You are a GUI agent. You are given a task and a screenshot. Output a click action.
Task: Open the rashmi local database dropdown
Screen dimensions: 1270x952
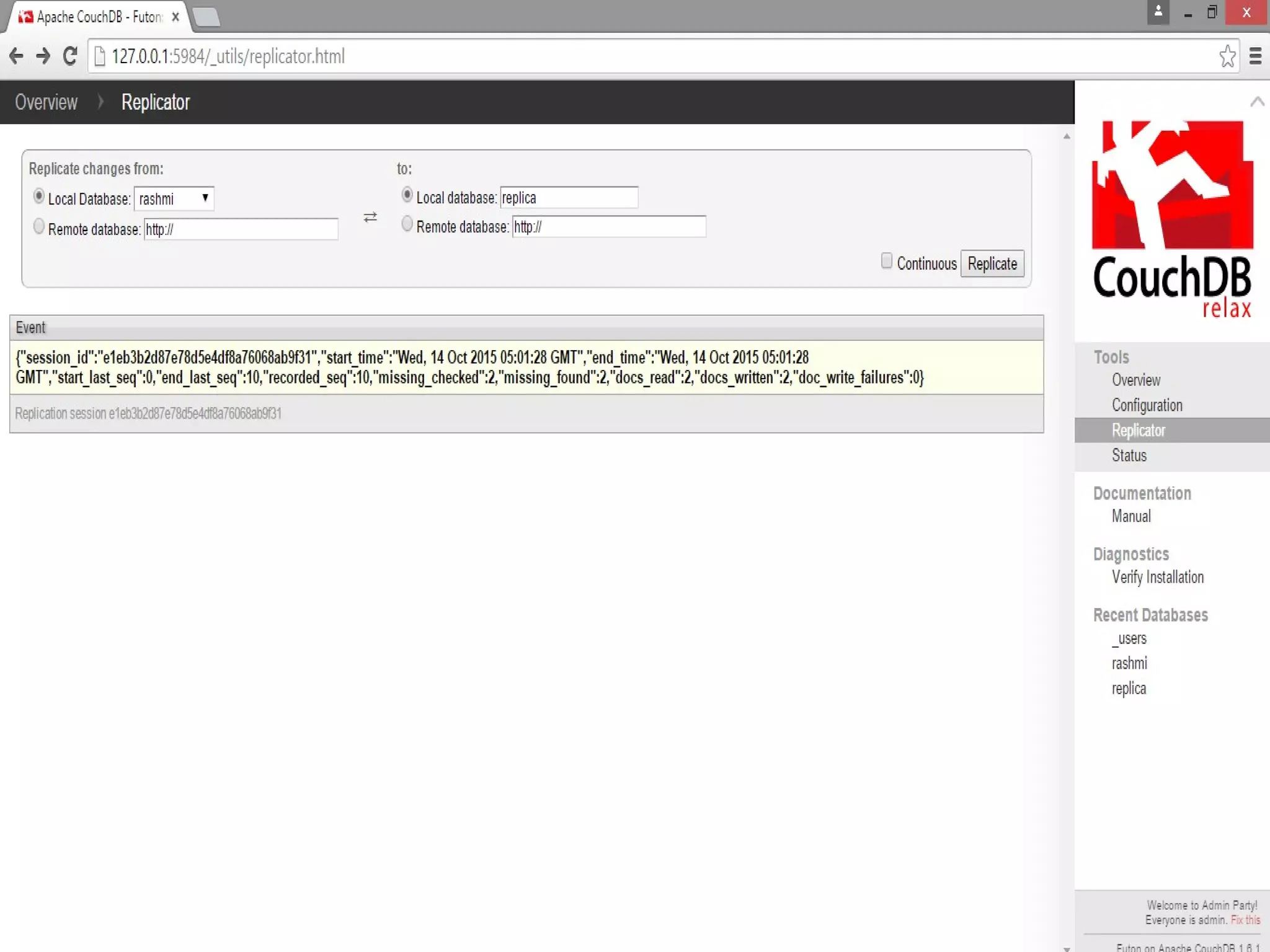pos(174,199)
